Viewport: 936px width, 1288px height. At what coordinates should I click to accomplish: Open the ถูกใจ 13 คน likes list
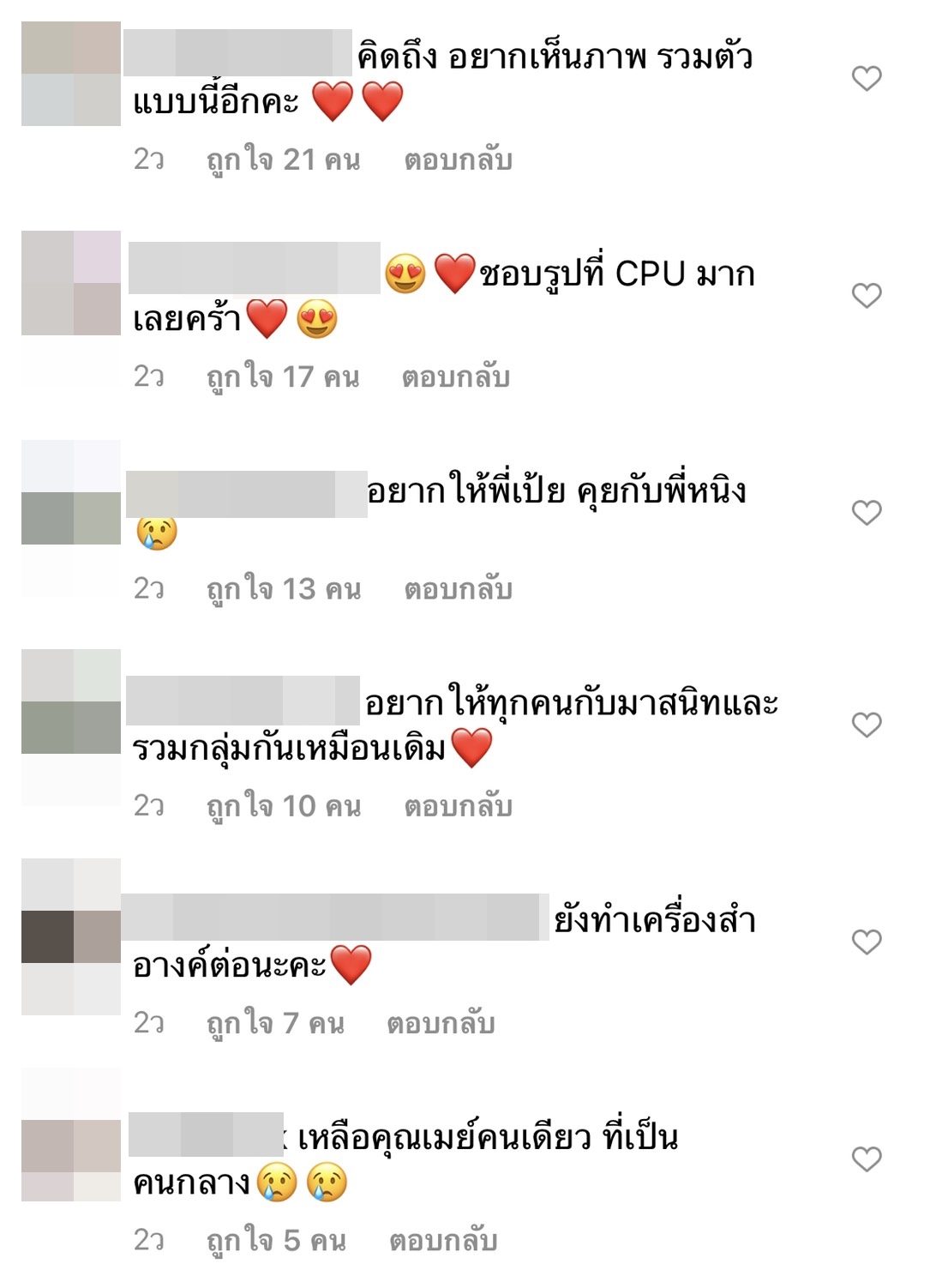(x=284, y=590)
